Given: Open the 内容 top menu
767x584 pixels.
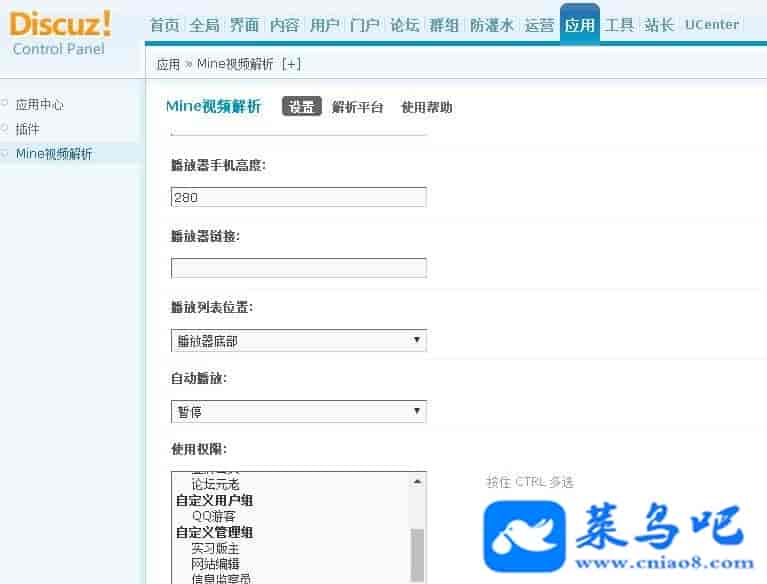Looking at the screenshot, I should pos(284,24).
